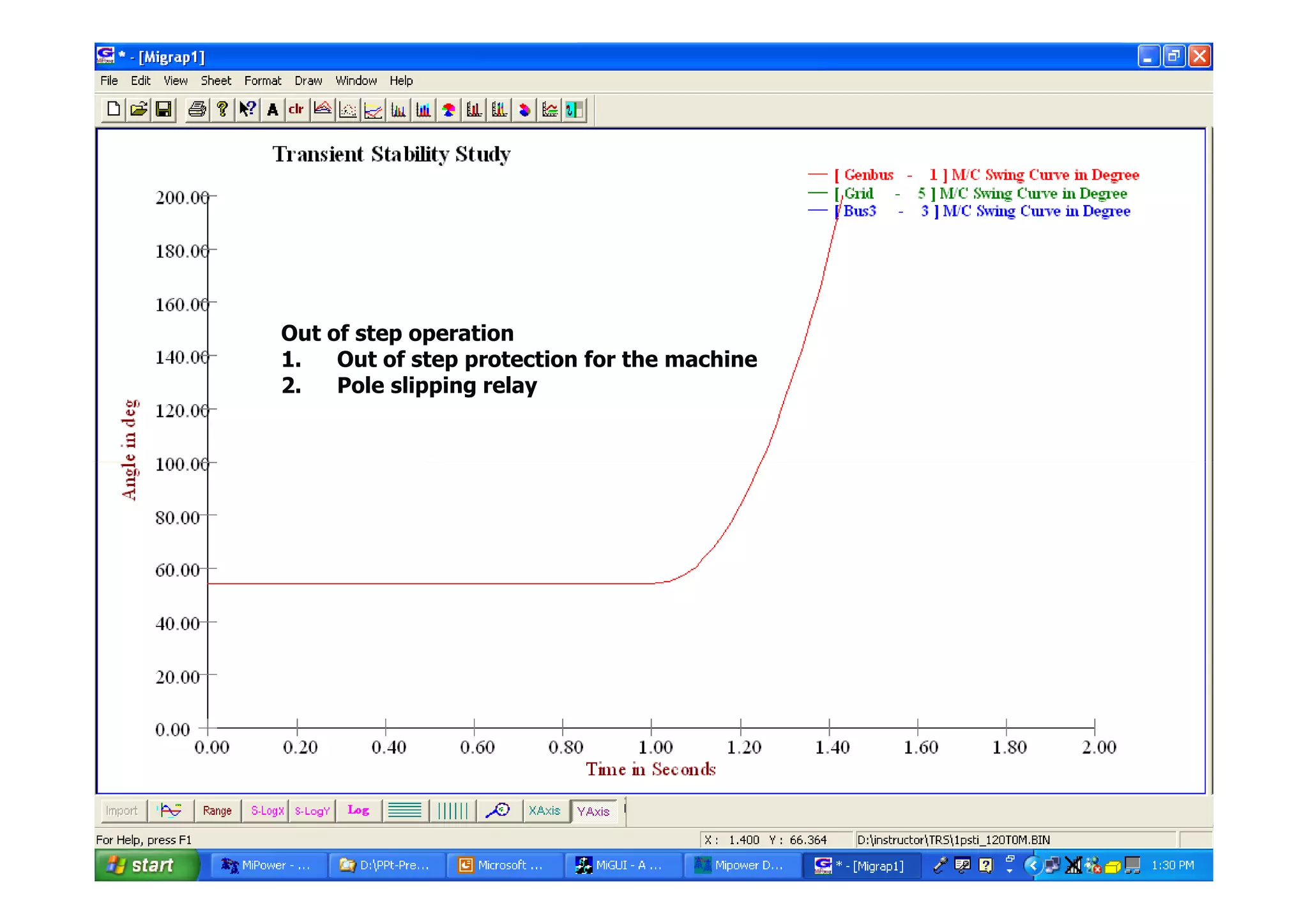Click the magnifier zoom tool icon
The height and width of the screenshot is (924, 1308).
click(x=498, y=811)
